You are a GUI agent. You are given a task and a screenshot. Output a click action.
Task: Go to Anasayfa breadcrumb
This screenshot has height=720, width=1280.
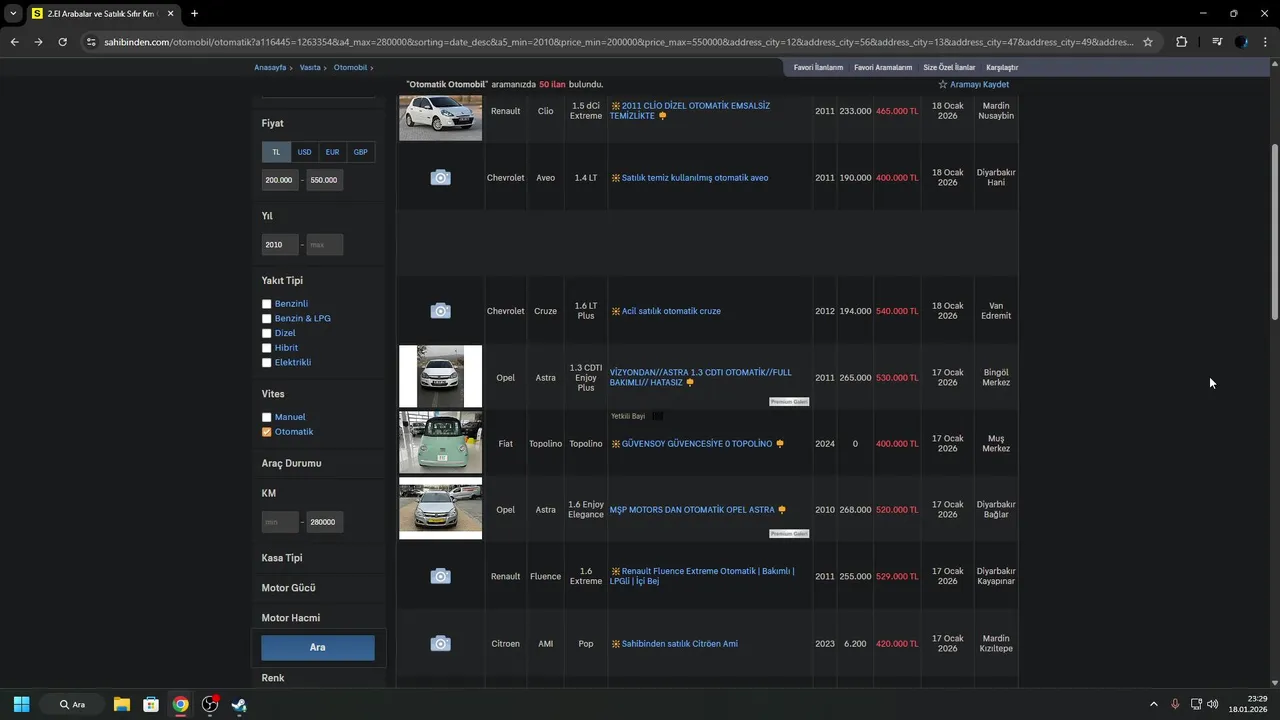[x=270, y=67]
